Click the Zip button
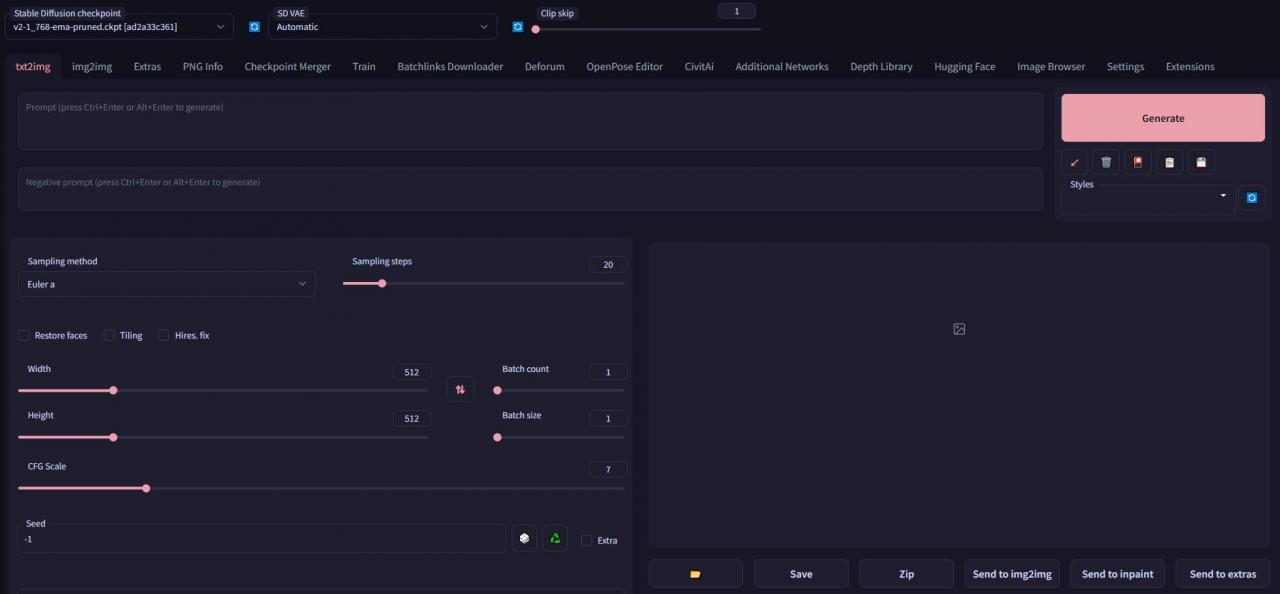Screen dimensions: 1280x594 pyautogui.click(x=906, y=574)
